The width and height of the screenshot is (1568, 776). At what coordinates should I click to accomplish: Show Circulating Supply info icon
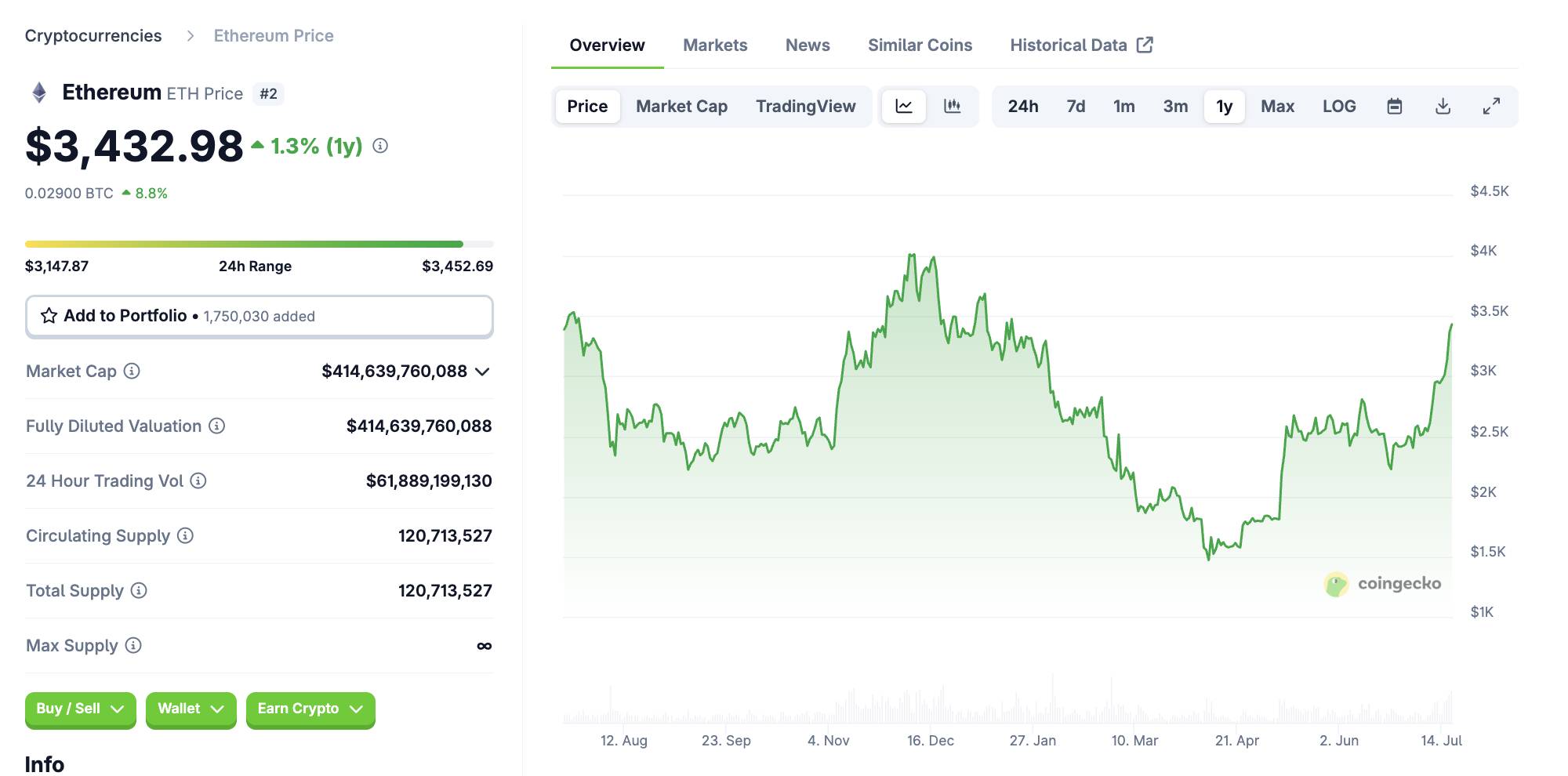(185, 535)
